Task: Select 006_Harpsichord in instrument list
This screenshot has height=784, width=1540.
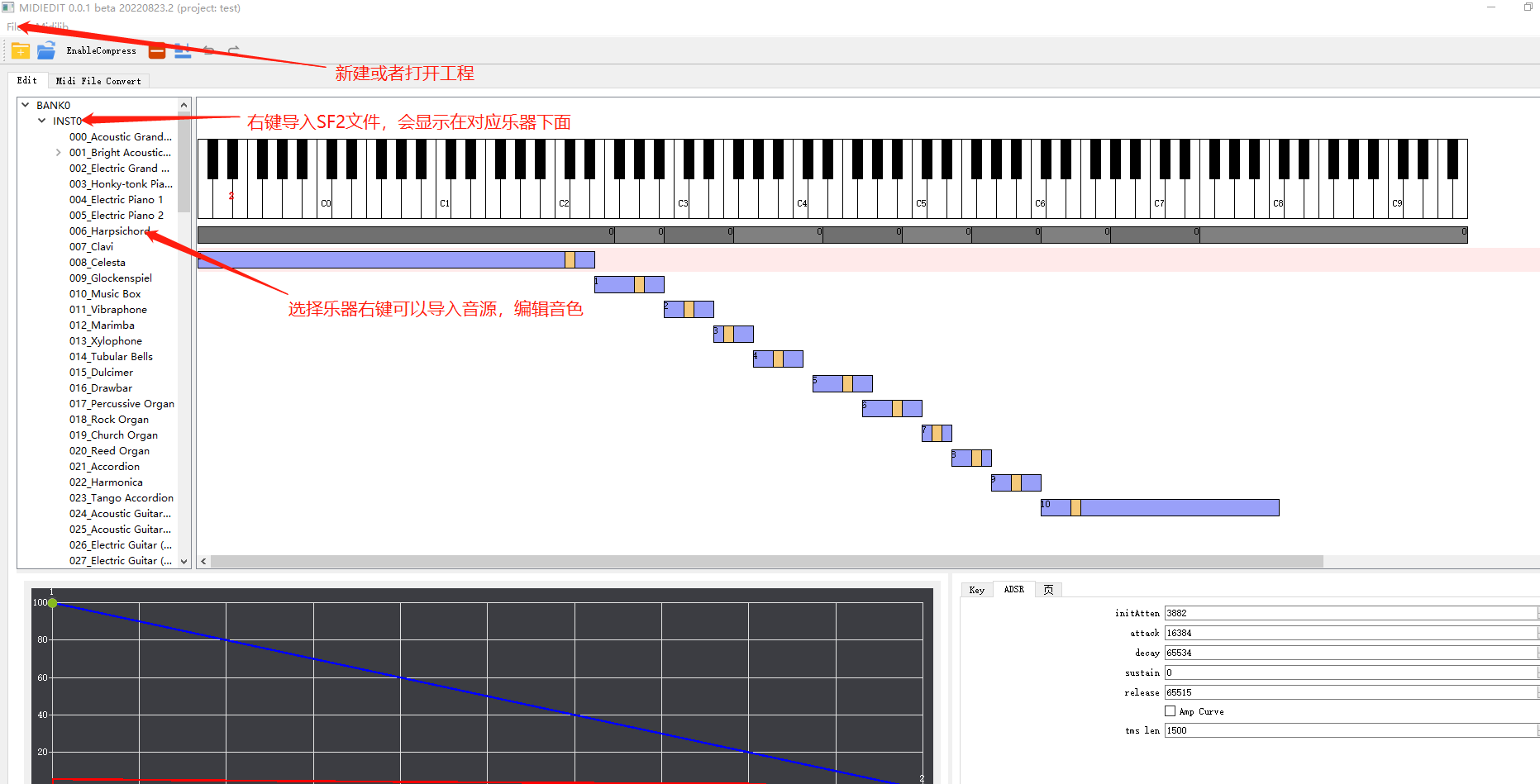Action: tap(109, 231)
